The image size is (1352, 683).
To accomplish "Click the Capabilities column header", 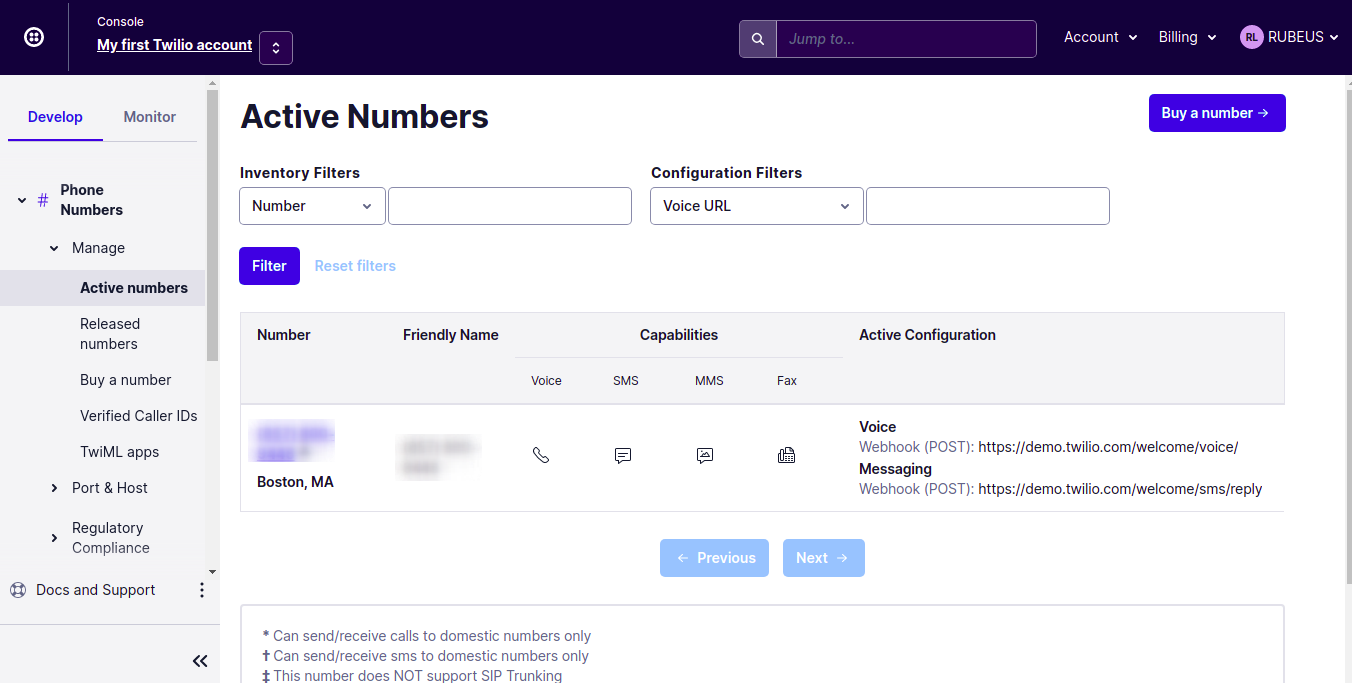I will (679, 335).
